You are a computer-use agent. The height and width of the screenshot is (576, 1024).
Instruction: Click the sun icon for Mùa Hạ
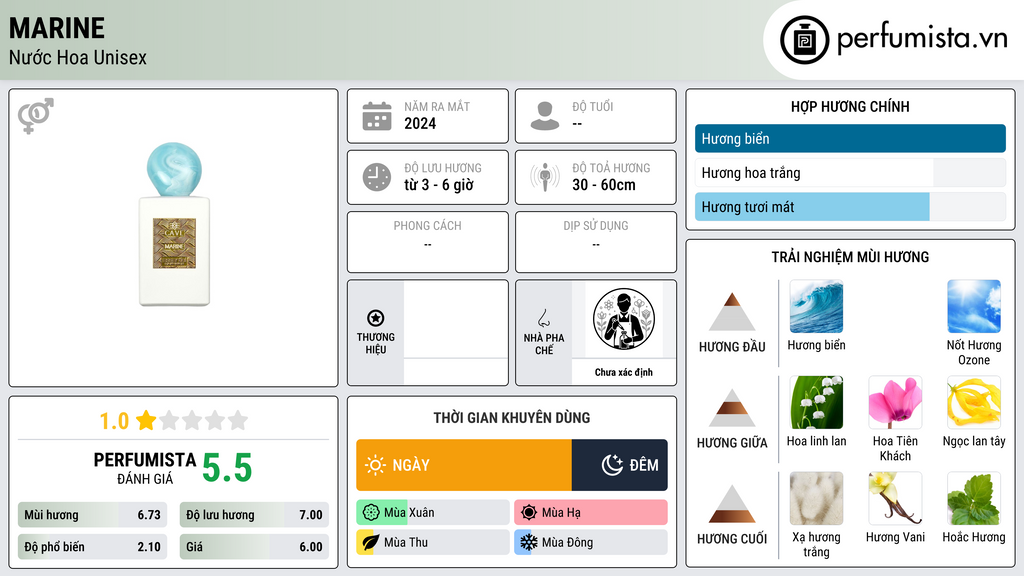click(529, 513)
